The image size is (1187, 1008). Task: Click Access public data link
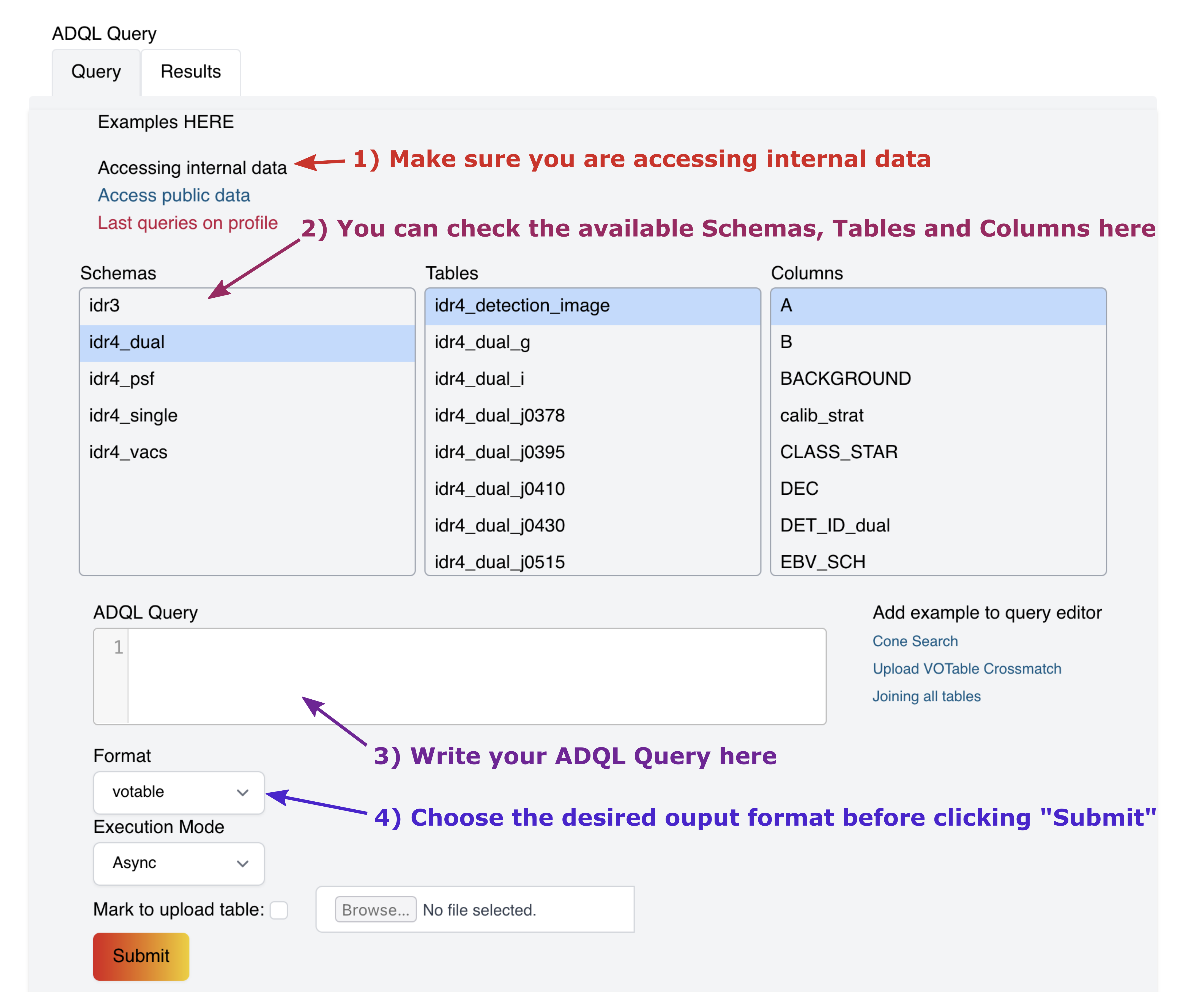(x=174, y=195)
